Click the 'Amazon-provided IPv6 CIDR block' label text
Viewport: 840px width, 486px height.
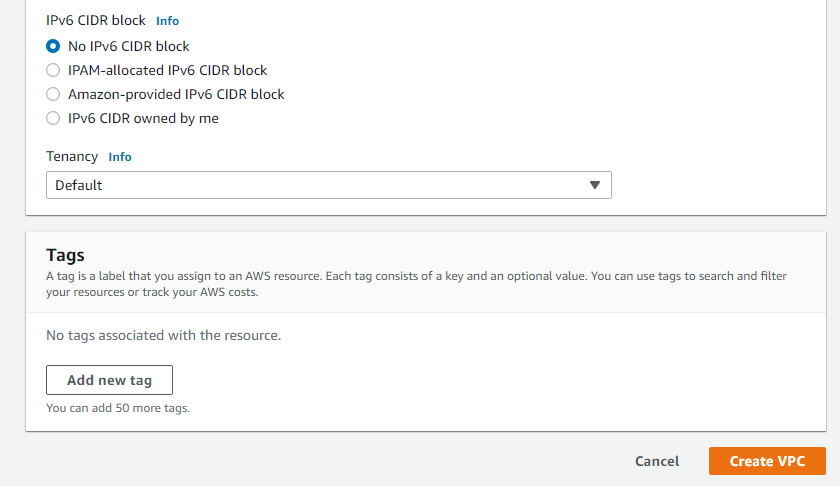pyautogui.click(x=176, y=94)
